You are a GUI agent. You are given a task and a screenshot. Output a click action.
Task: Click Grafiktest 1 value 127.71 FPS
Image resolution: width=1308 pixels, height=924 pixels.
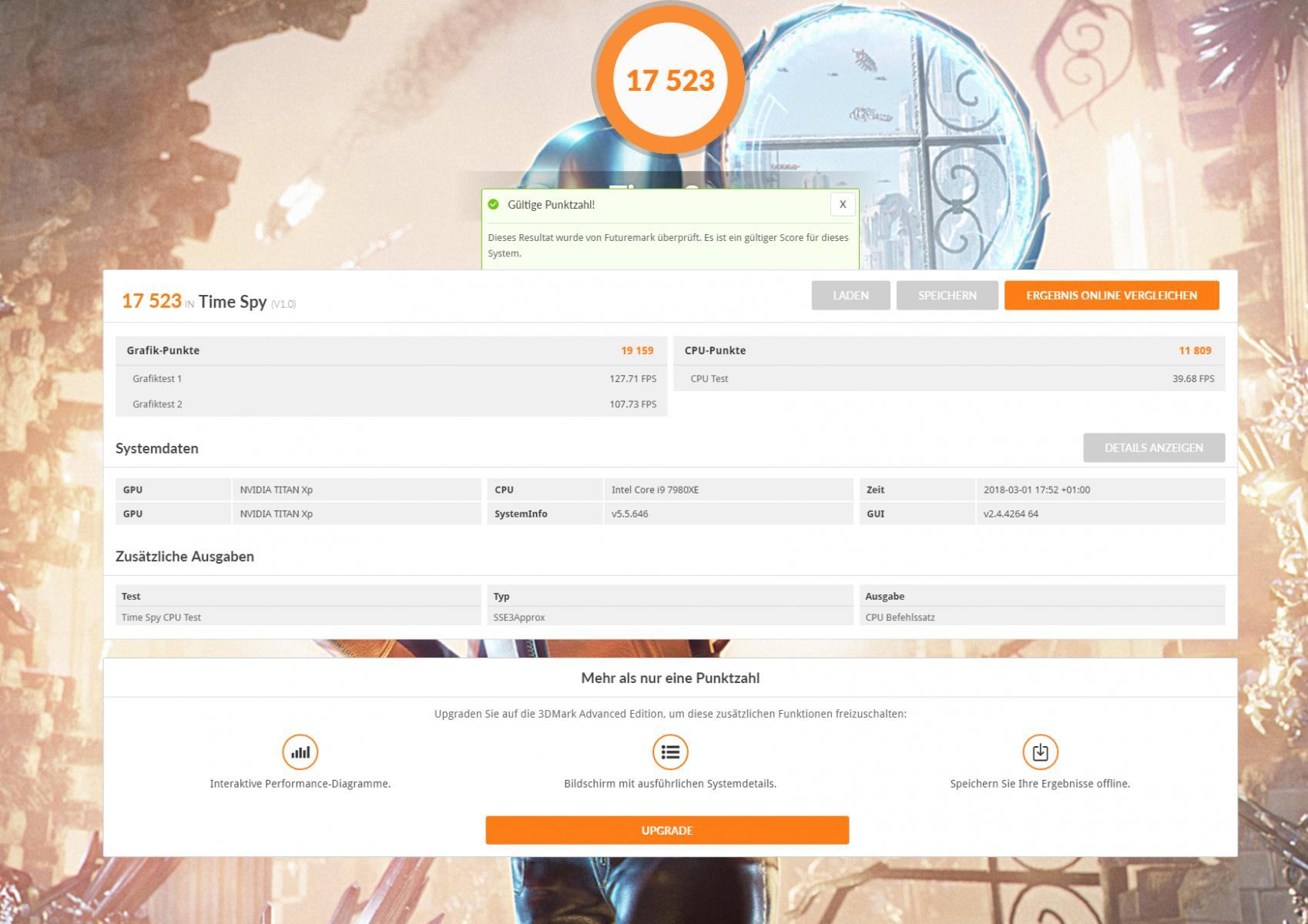pyautogui.click(x=633, y=379)
